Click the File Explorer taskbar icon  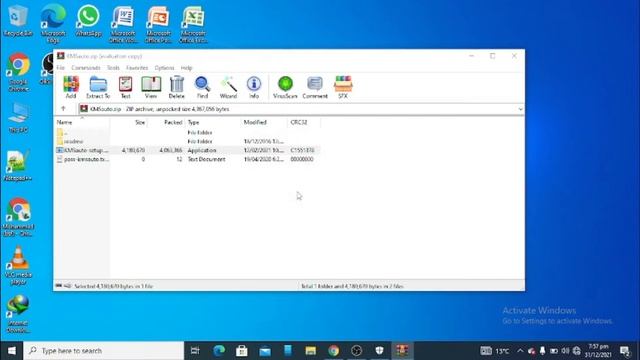click(311, 351)
